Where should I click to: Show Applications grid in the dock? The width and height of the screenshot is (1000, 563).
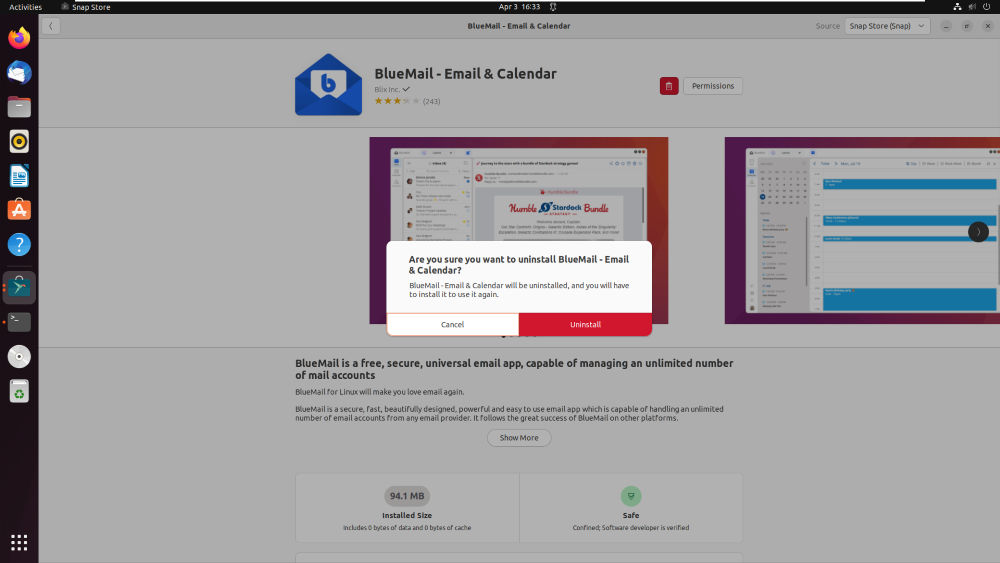(19, 543)
